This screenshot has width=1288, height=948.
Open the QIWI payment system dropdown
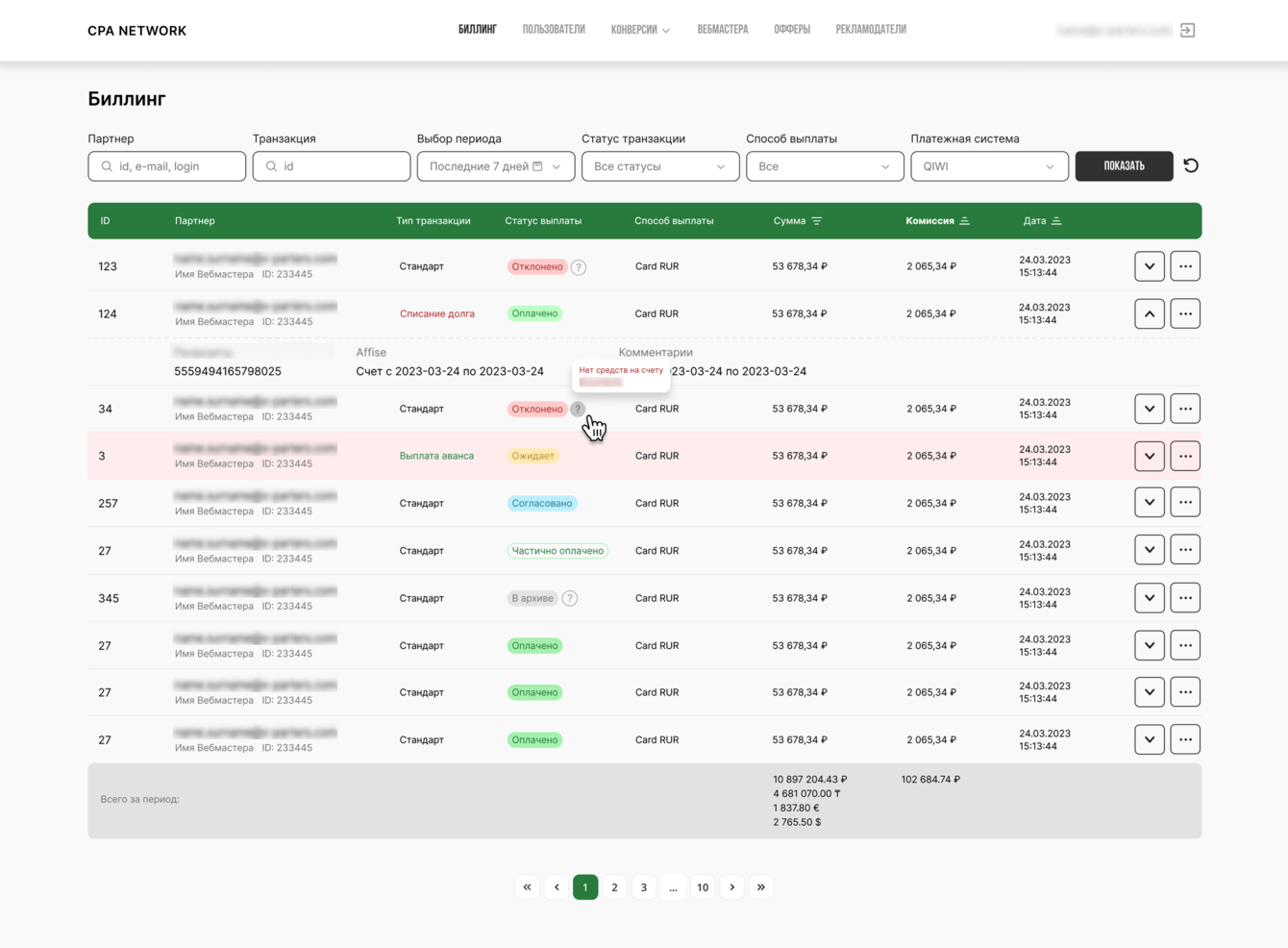[x=989, y=165]
